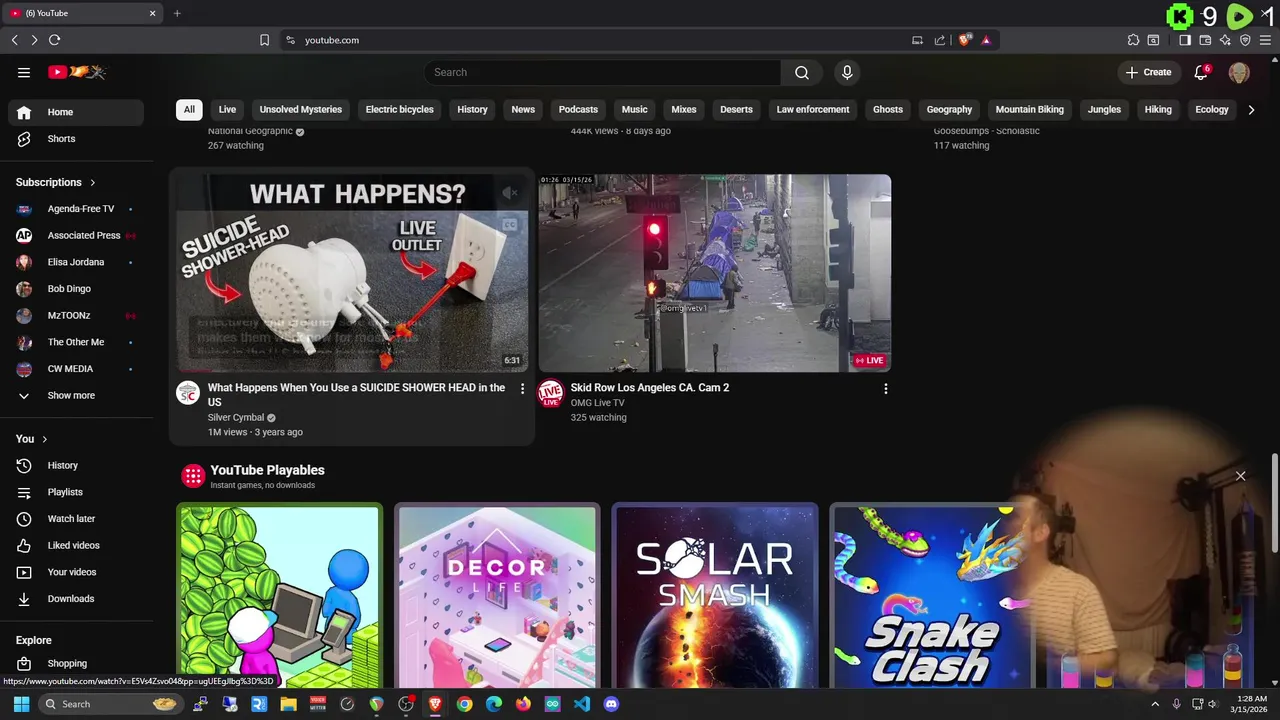Expand the You section
The image size is (1280, 720).
click(x=32, y=439)
